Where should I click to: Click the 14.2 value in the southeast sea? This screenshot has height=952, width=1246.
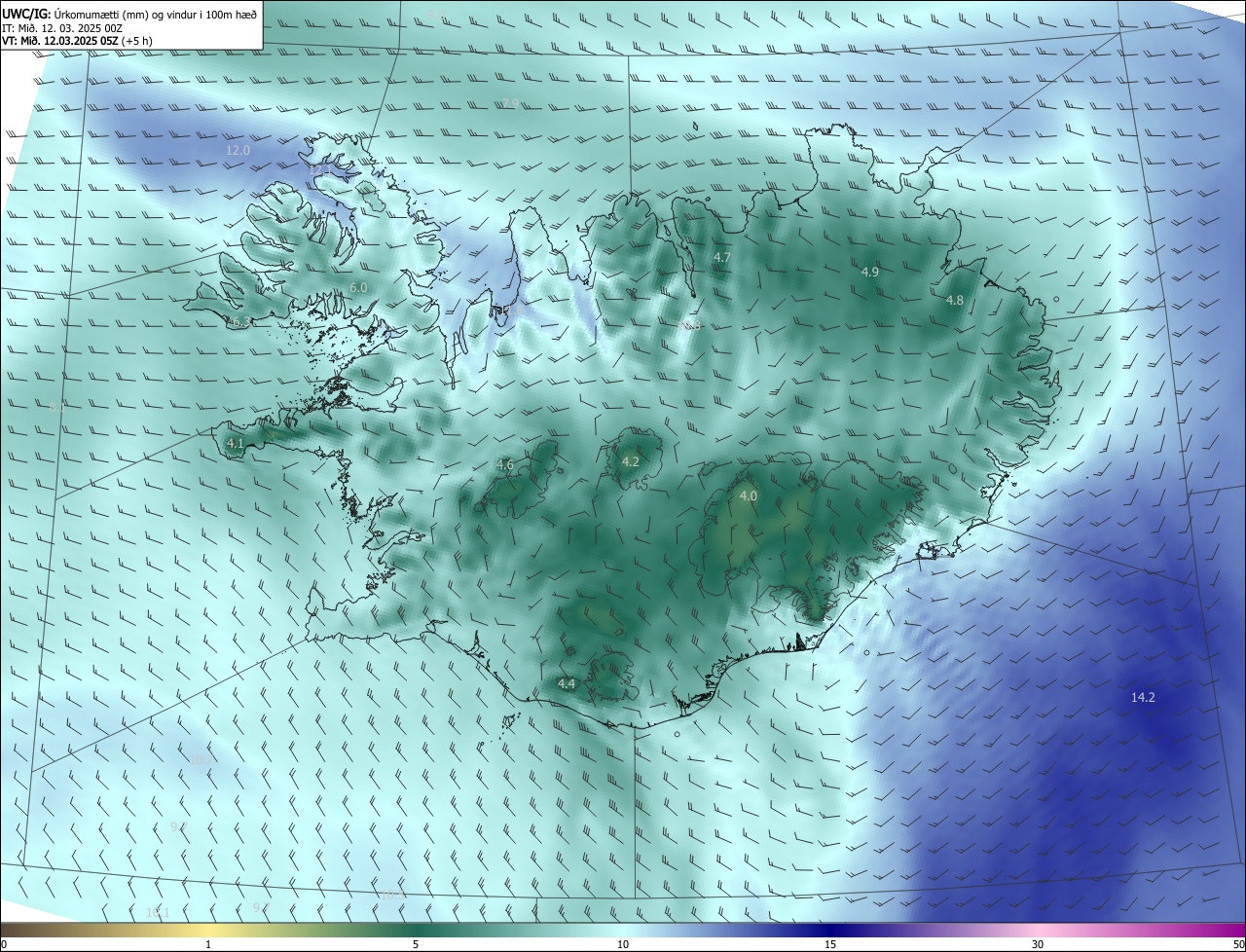pos(1143,698)
